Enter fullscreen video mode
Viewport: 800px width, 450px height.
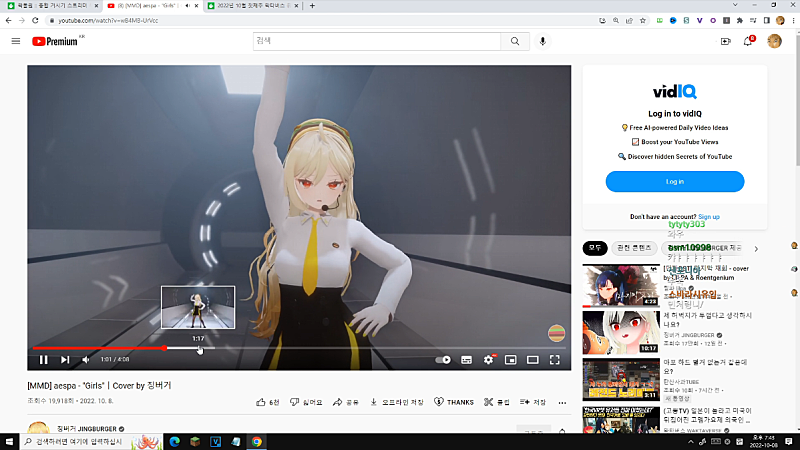[555, 360]
